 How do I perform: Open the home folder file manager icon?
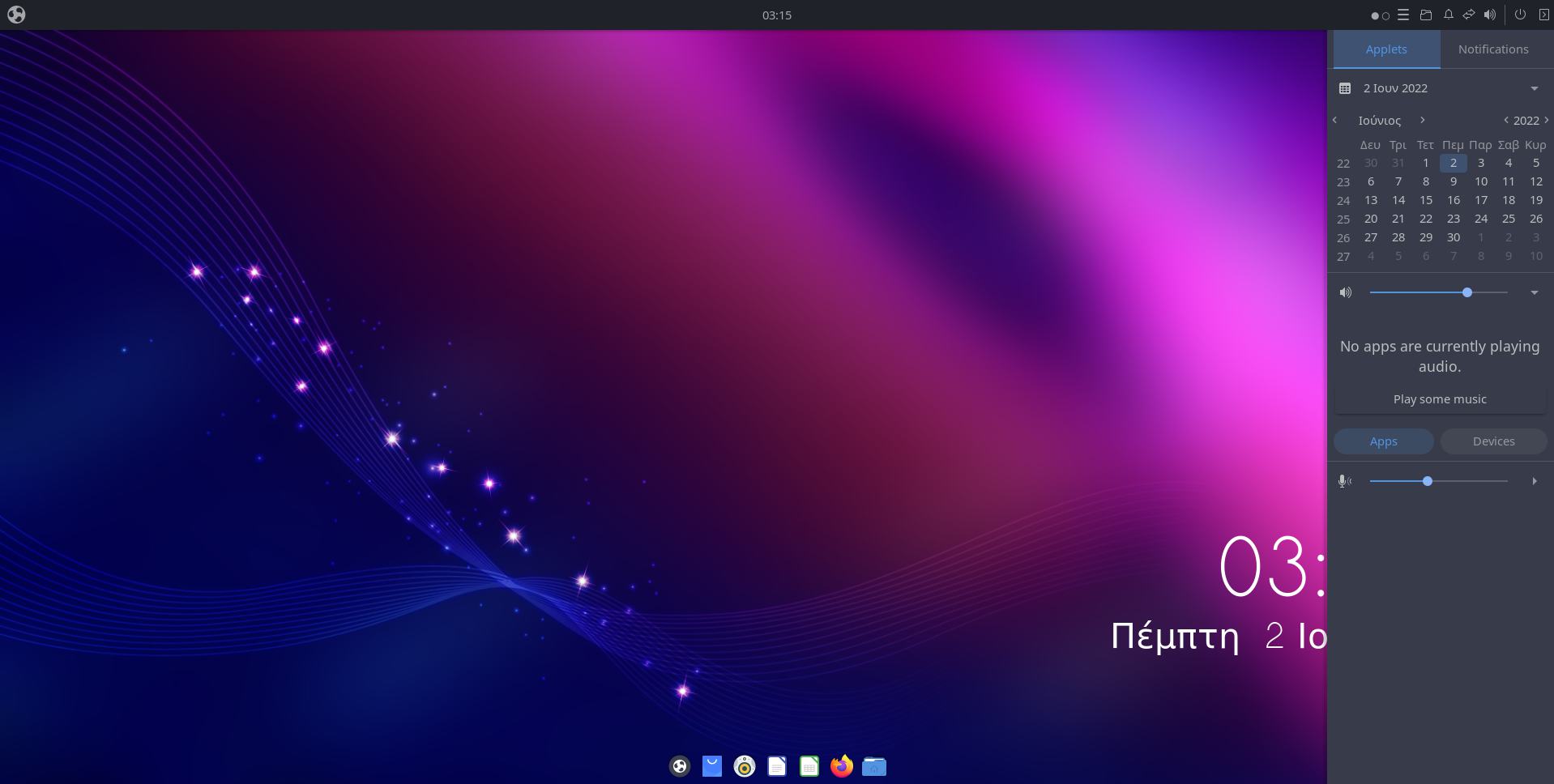[x=874, y=766]
